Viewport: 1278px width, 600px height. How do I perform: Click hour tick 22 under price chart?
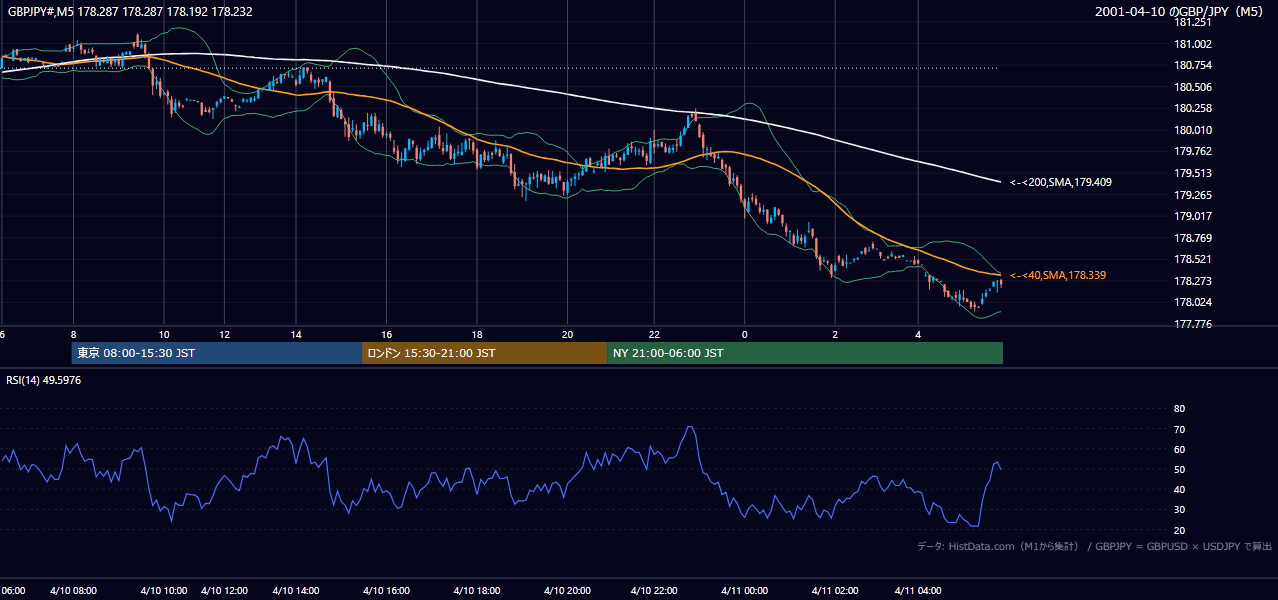point(654,334)
